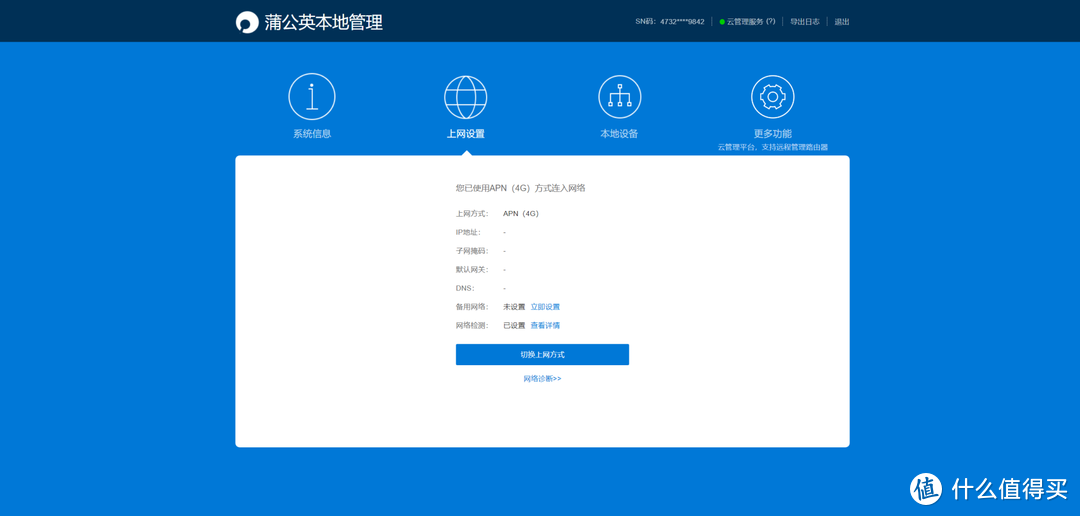The width and height of the screenshot is (1080, 516).
Task: Click the 备用网络 label
Action: pyautogui.click(x=472, y=307)
